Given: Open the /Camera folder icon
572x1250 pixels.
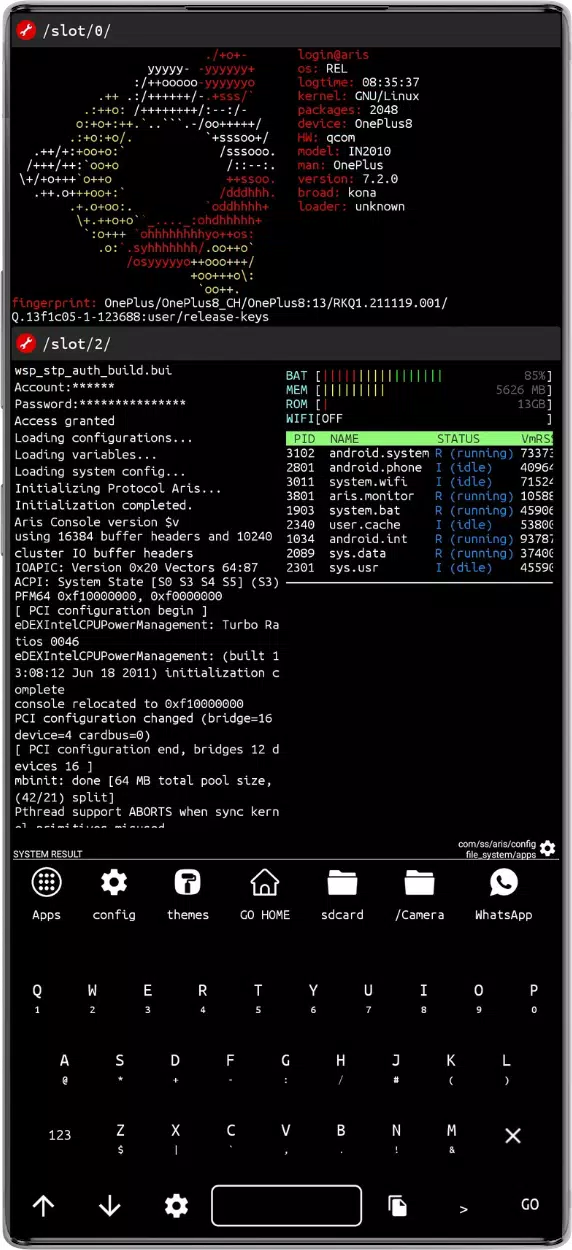Looking at the screenshot, I should pos(419,882).
